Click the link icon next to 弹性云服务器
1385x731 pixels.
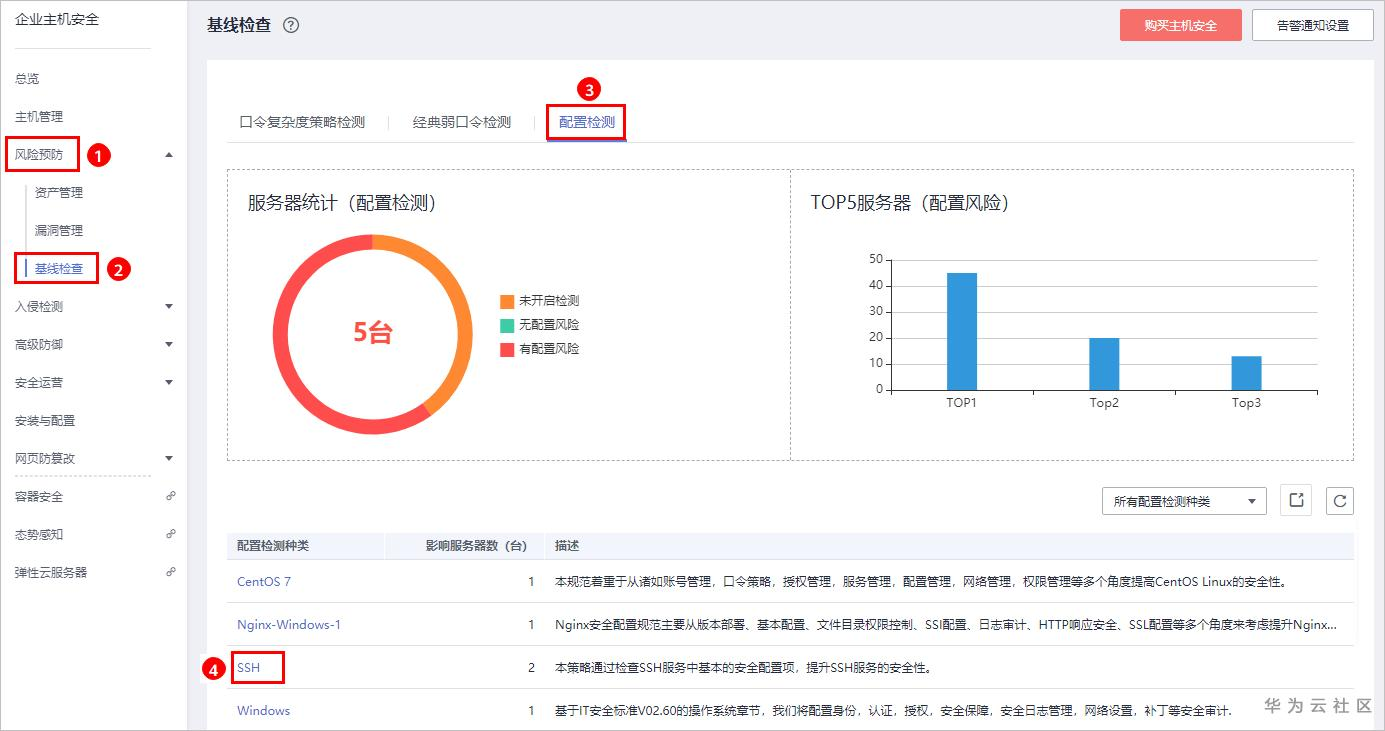pyautogui.click(x=170, y=572)
